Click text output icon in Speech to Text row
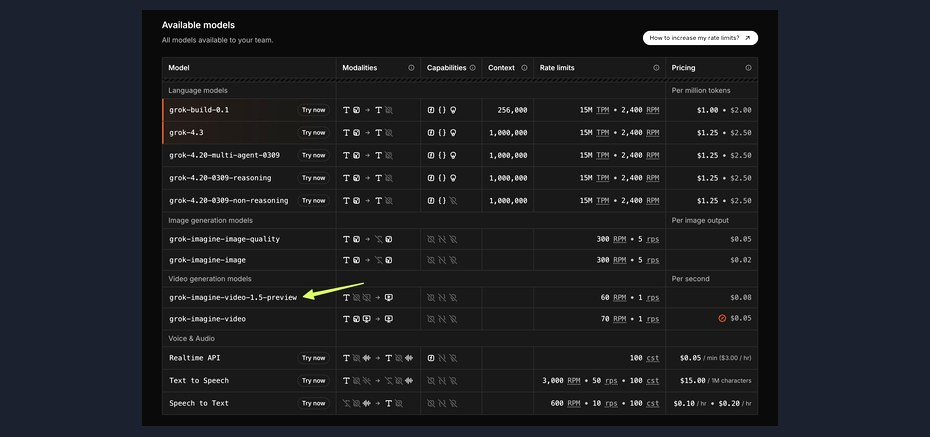The image size is (930, 437). point(388,403)
